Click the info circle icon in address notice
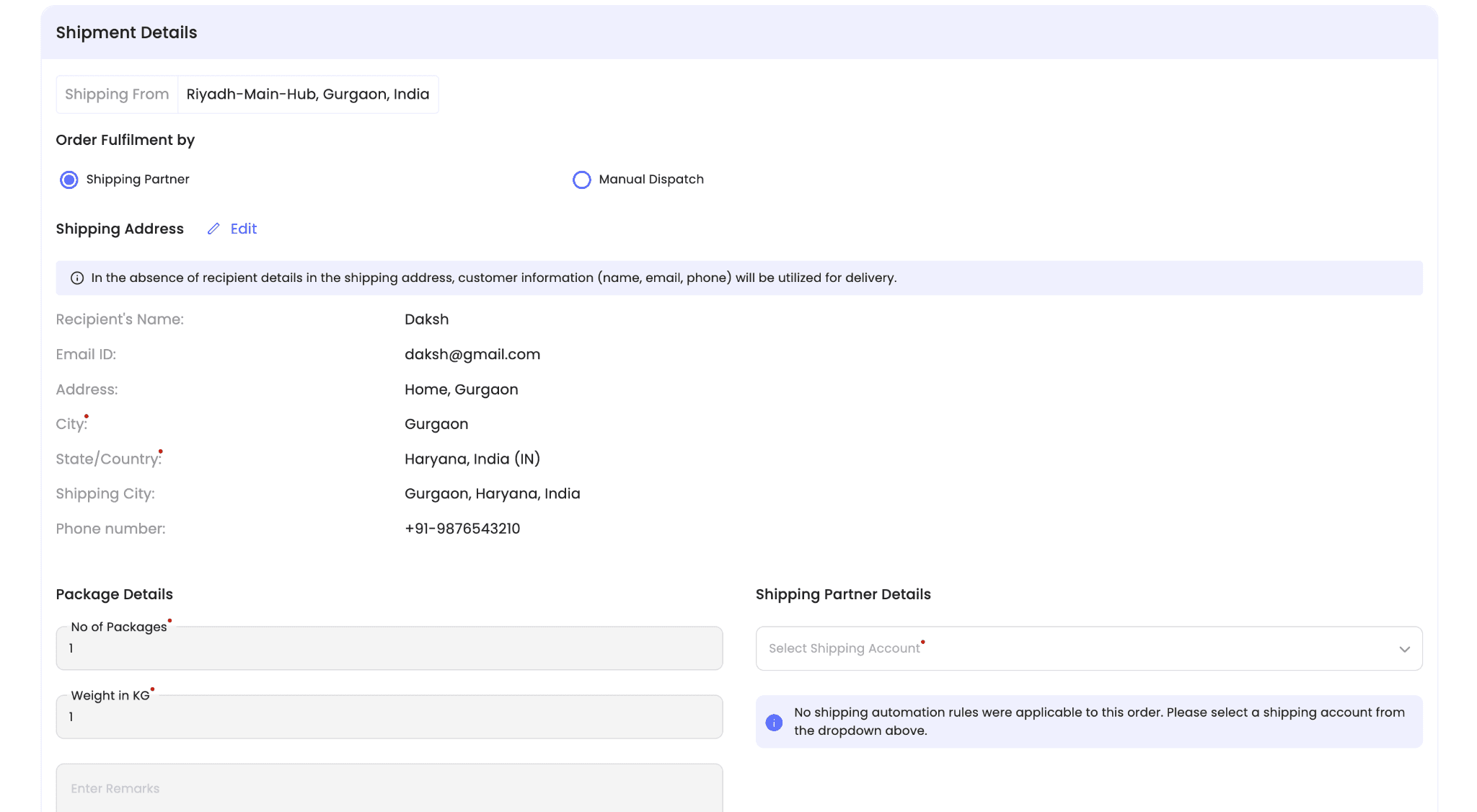 77,278
